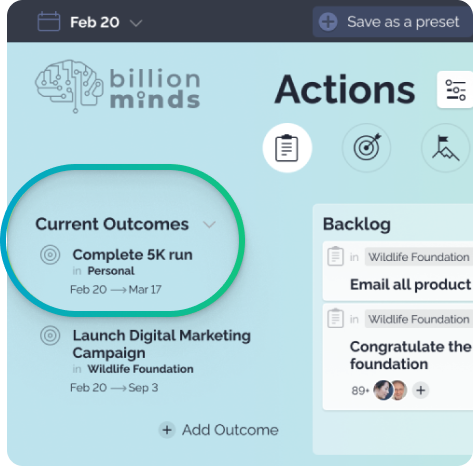Open the Complete 5K run outcome
This screenshot has height=466, width=473.
132,255
